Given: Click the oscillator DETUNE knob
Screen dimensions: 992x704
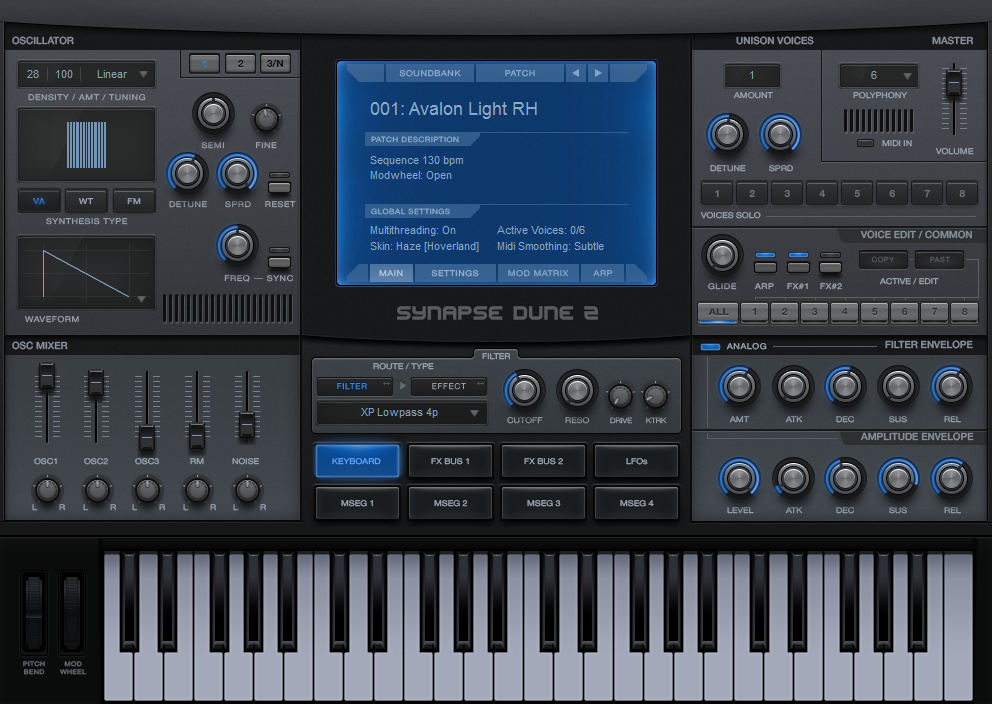Looking at the screenshot, I should pyautogui.click(x=187, y=173).
